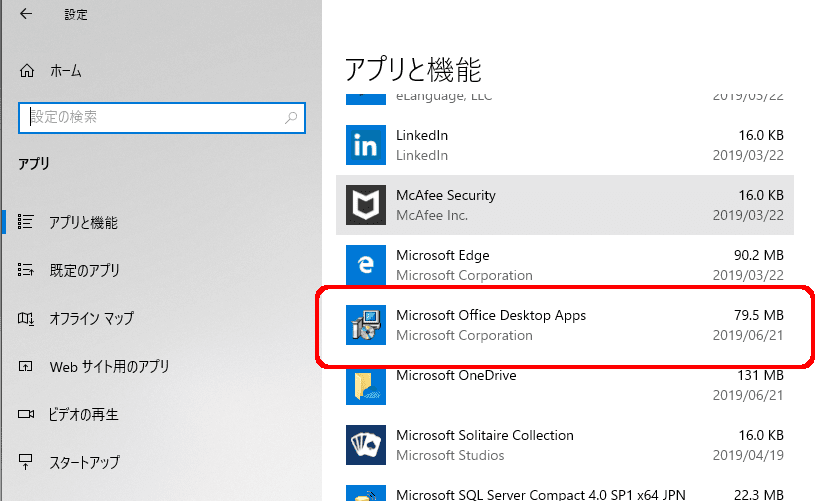Open オフライン マップ sidebar entry
This screenshot has height=501, width=839.
point(91,318)
